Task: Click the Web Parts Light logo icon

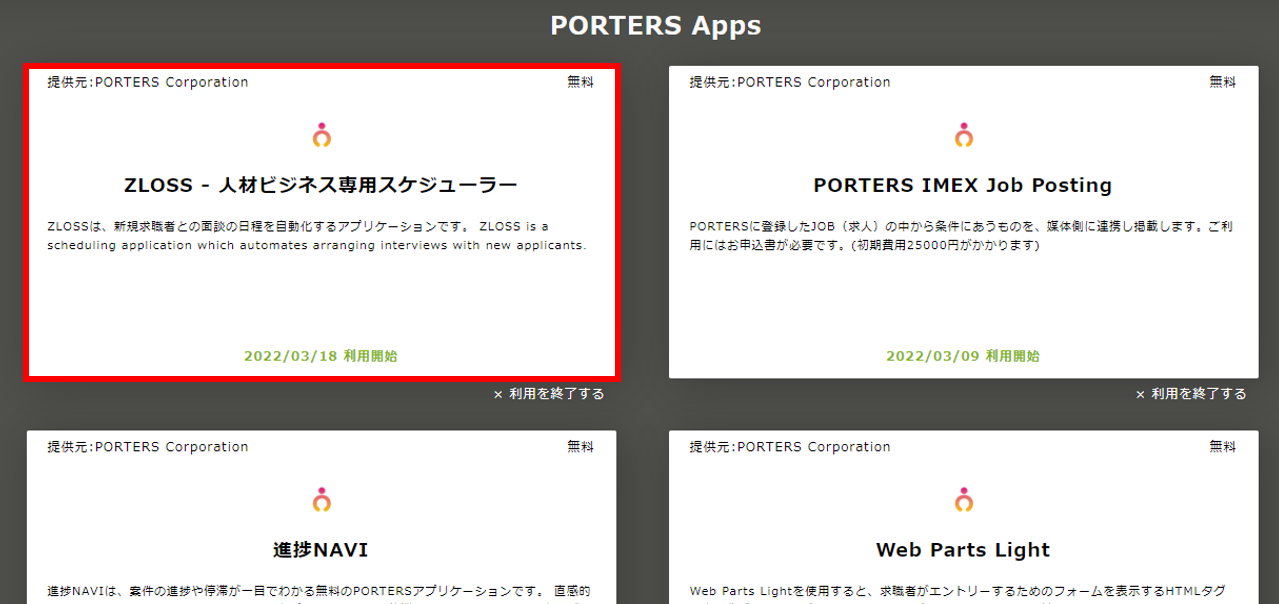Action: [x=963, y=499]
